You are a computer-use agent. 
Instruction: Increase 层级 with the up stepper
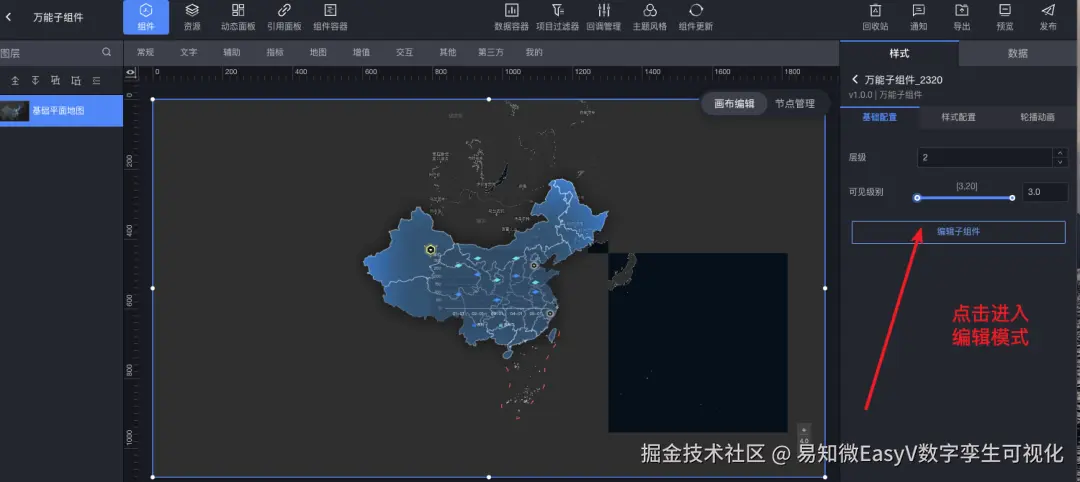[x=1060, y=153]
